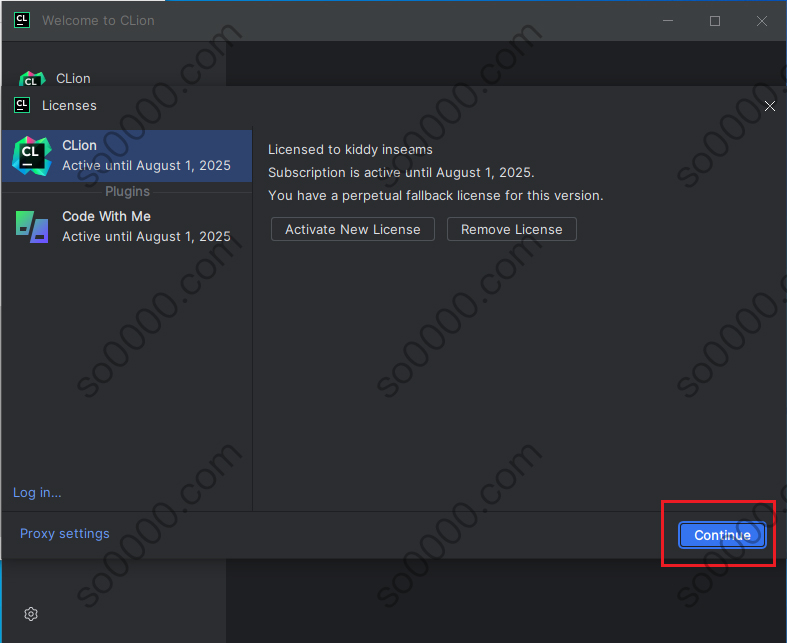Click 'Subscription is active until August 1, 2025.' text
787x643 pixels.
coord(401,173)
